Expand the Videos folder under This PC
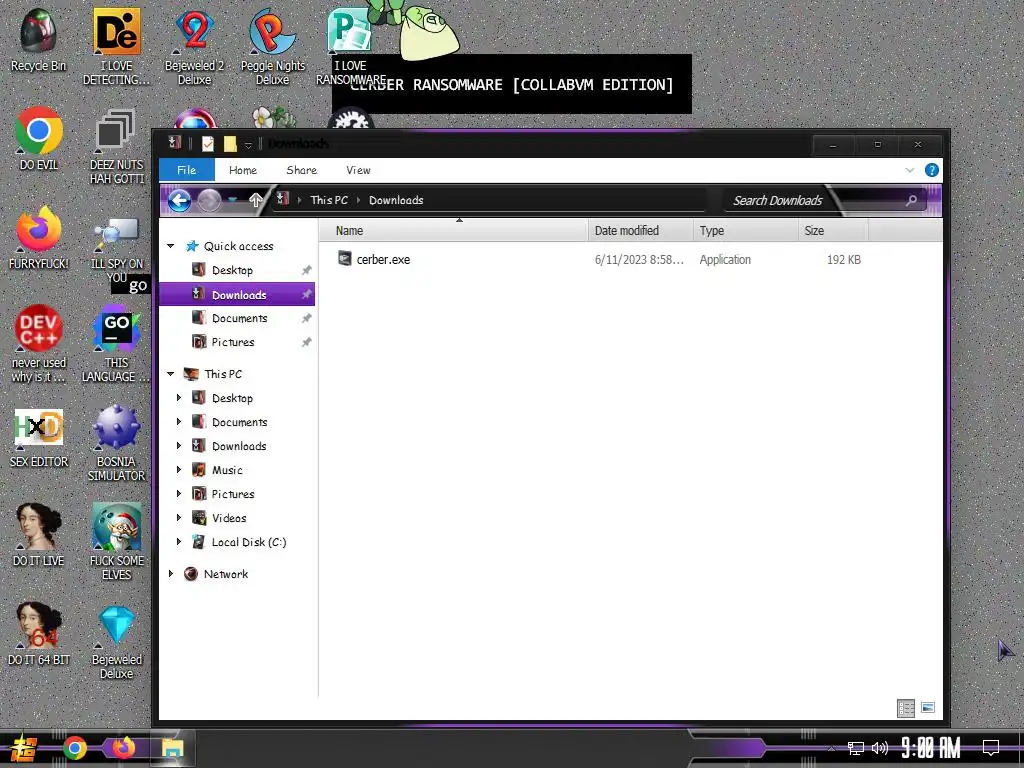 coord(179,518)
